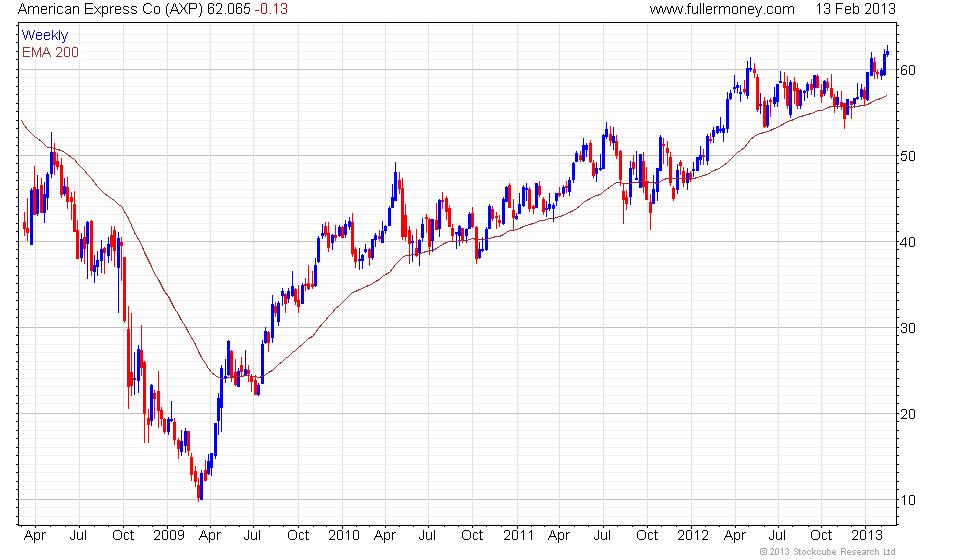This screenshot has width=980, height=560.
Task: Click the 2009 year label on time axis
Action: point(169,536)
